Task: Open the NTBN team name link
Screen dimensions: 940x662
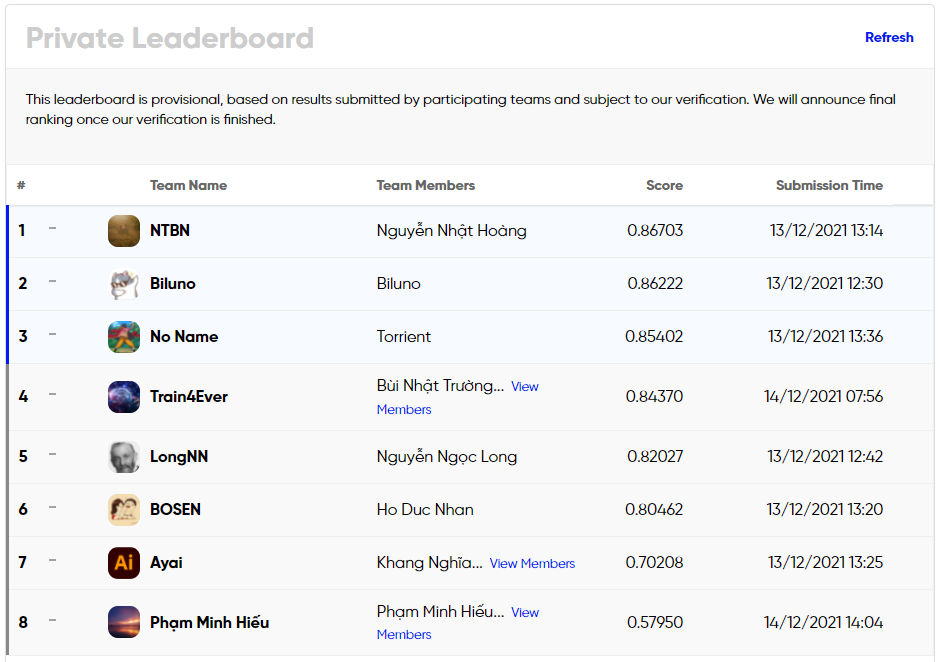Action: 170,231
